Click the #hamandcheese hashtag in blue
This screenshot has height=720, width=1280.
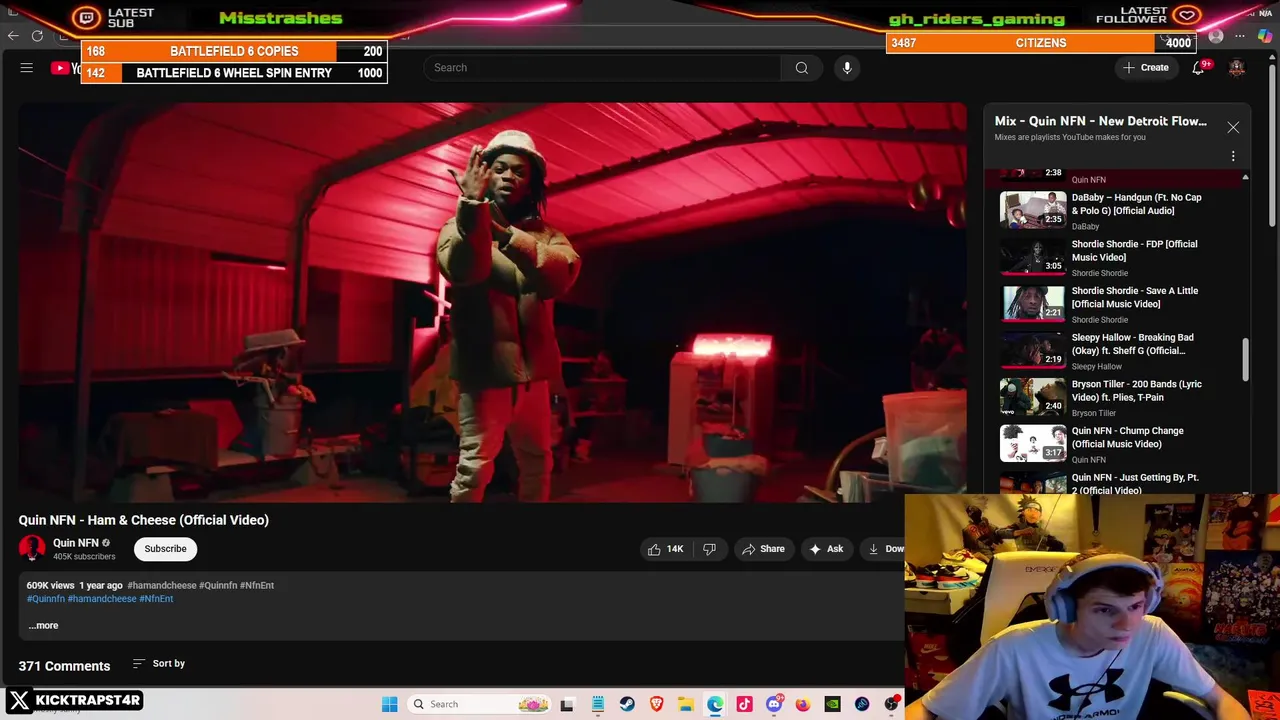pyautogui.click(x=102, y=599)
